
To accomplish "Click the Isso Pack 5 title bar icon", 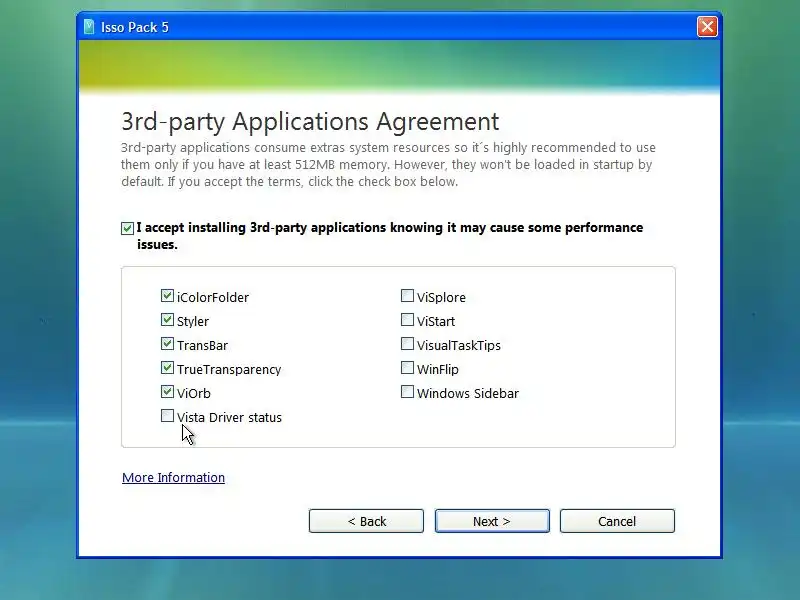I will 89,27.
